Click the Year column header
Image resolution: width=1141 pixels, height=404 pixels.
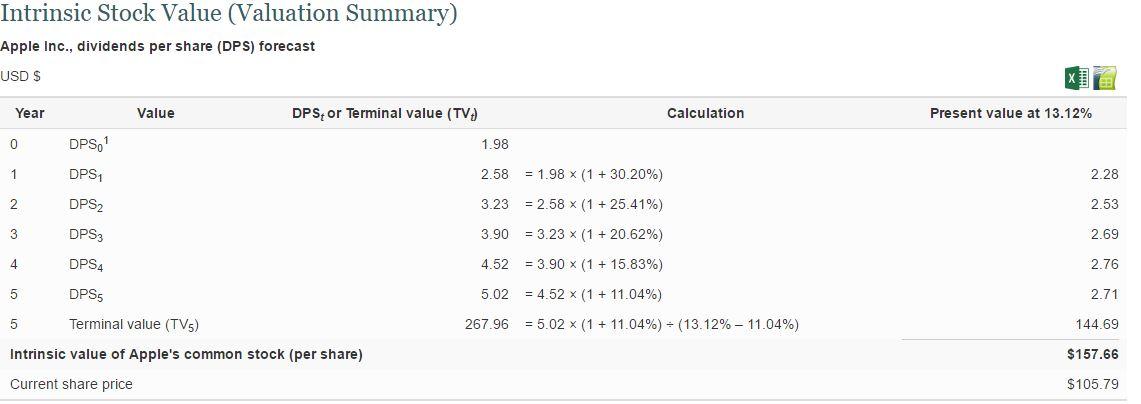point(30,113)
